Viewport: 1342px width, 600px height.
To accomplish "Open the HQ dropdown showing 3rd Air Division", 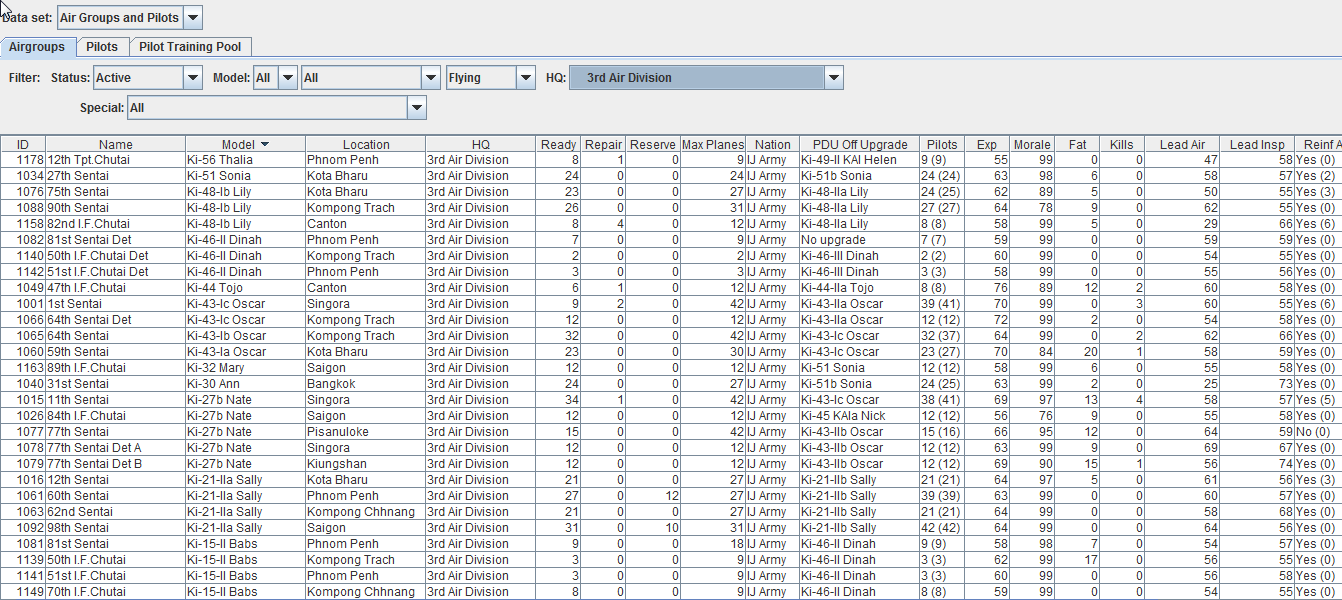I will [x=833, y=77].
